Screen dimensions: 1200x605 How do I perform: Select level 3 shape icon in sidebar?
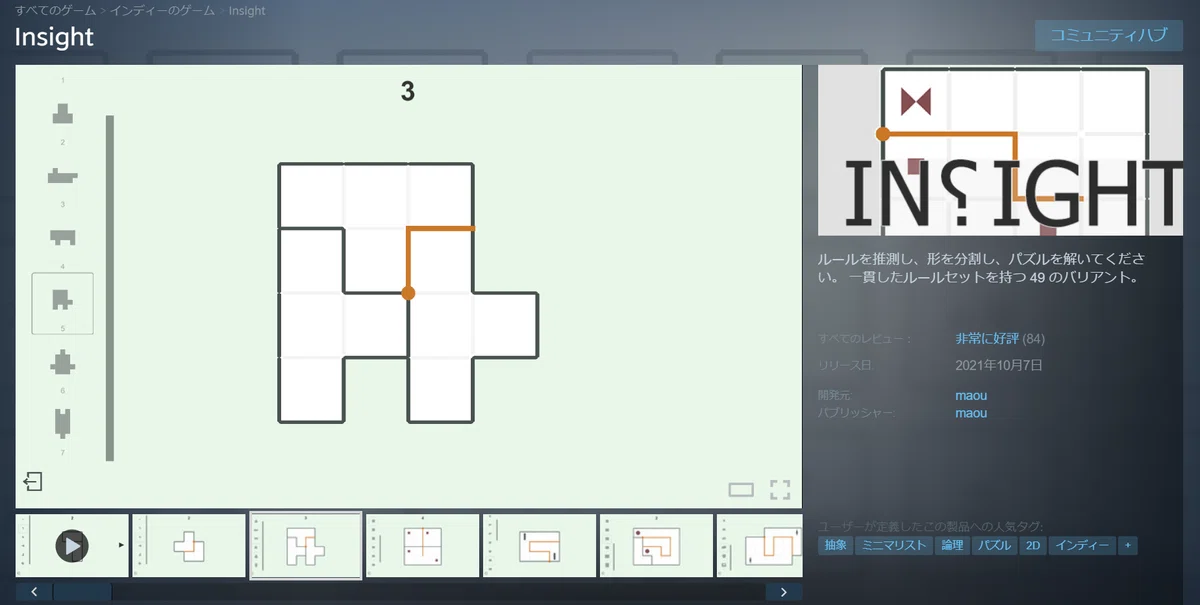pyautogui.click(x=62, y=237)
